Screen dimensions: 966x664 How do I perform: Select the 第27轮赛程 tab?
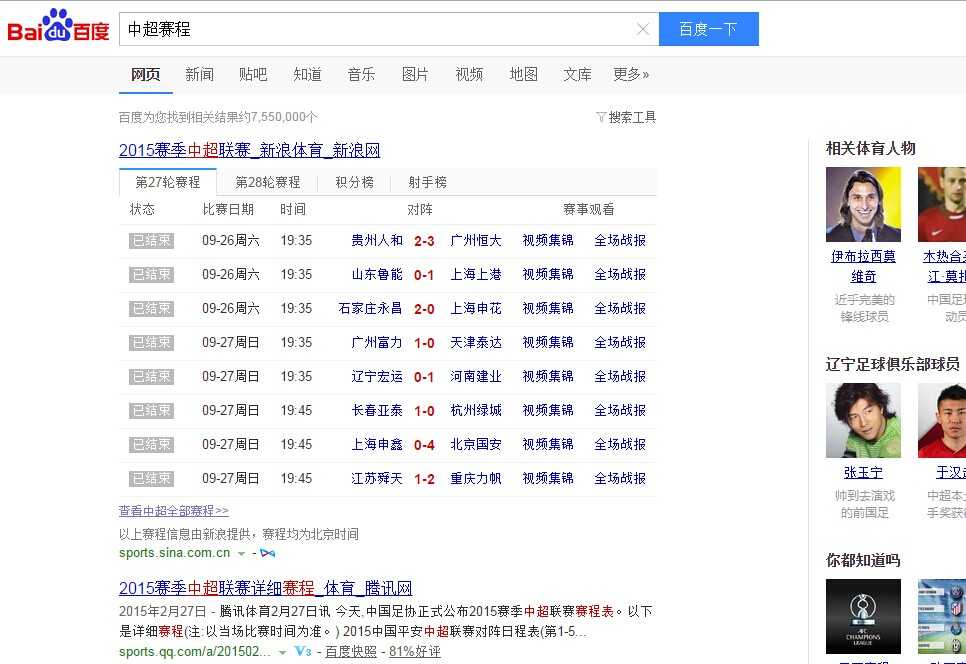(x=168, y=182)
